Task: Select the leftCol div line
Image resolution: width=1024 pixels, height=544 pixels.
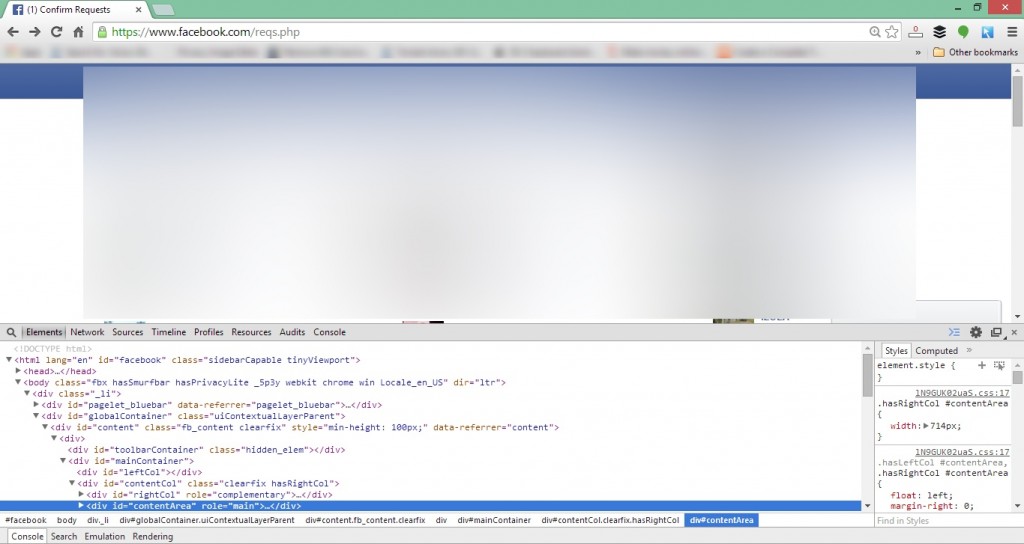Action: click(x=139, y=472)
